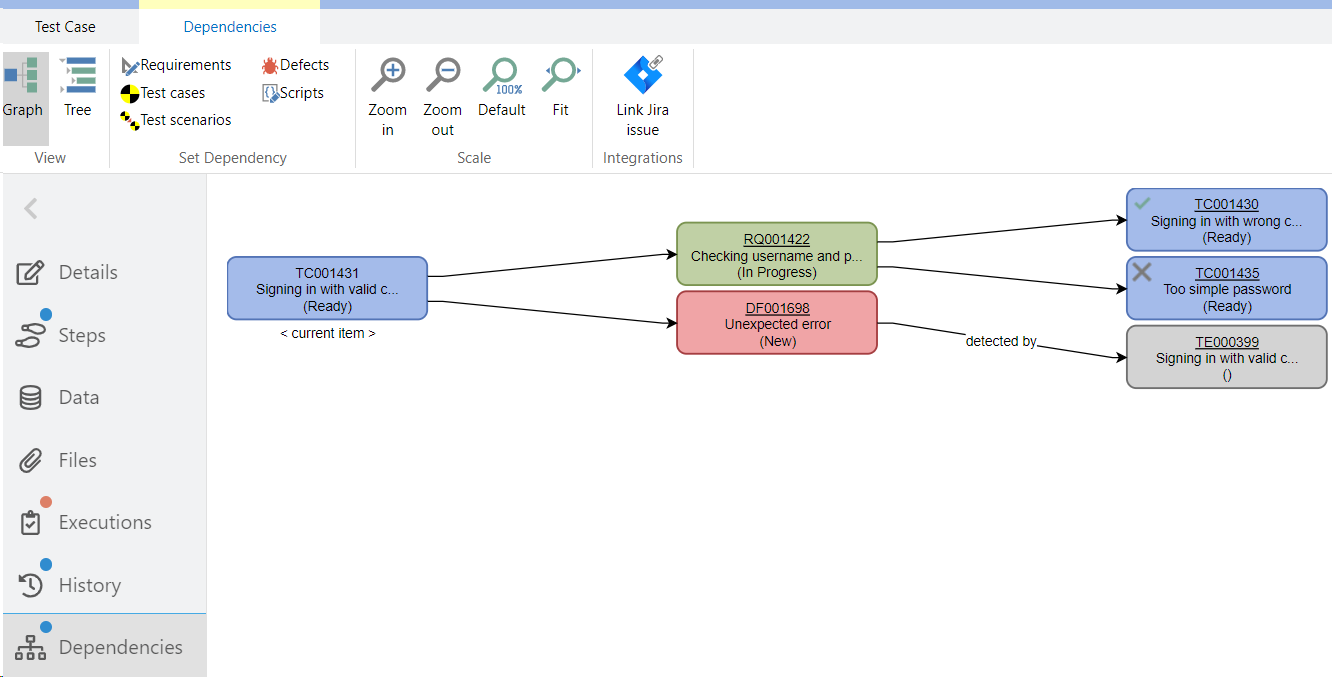Add a Test cases dependency
The height and width of the screenshot is (677, 1332).
[163, 93]
